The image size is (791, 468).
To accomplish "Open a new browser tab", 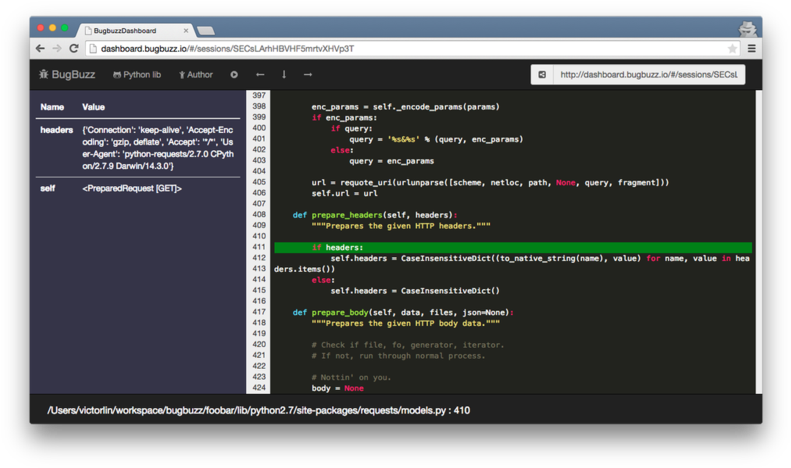I will coord(206,31).
